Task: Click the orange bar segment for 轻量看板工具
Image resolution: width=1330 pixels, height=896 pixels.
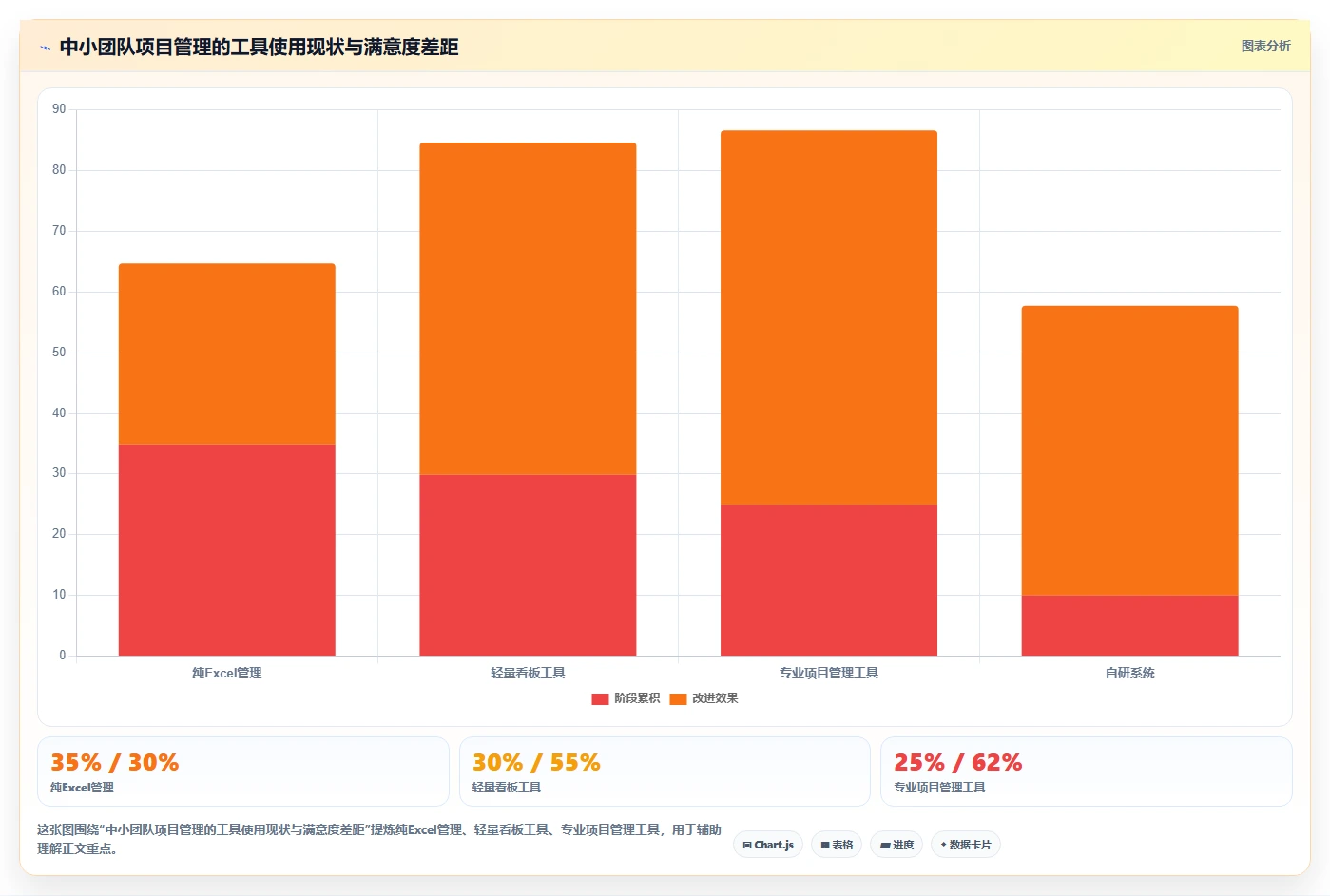Action: tap(528, 309)
